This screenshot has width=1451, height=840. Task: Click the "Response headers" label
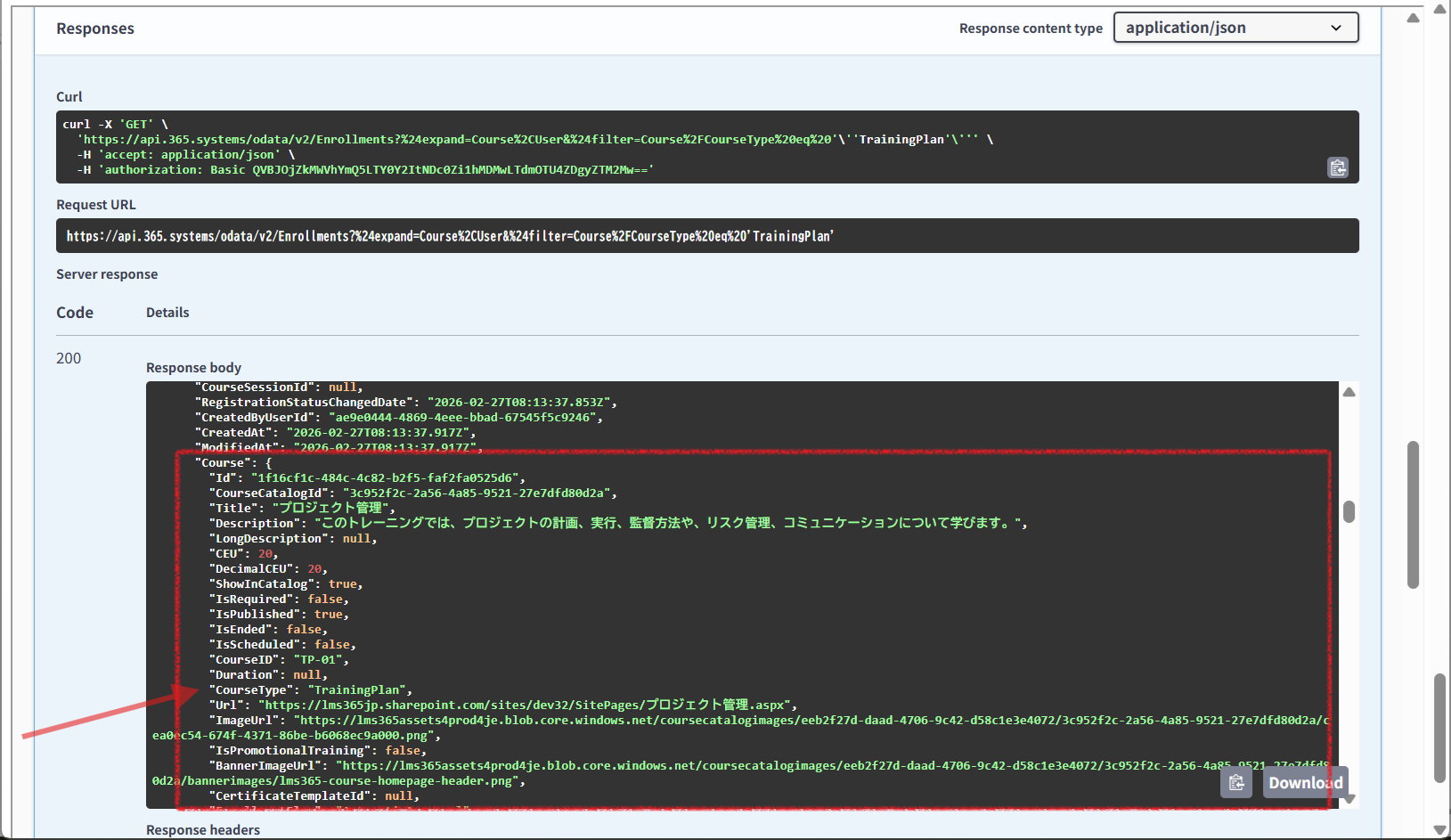click(203, 830)
